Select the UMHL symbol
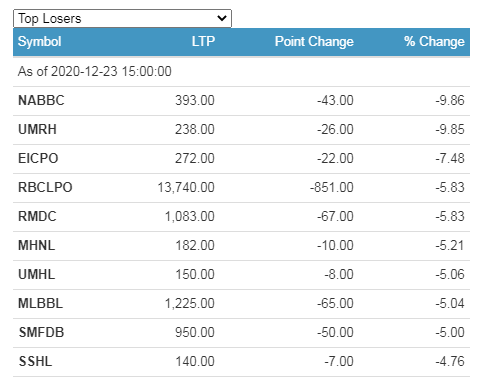 (36, 274)
